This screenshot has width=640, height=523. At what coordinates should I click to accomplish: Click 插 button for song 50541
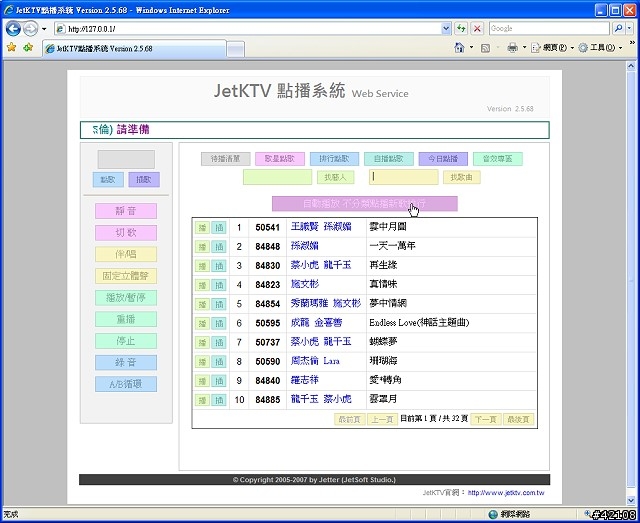tap(219, 227)
